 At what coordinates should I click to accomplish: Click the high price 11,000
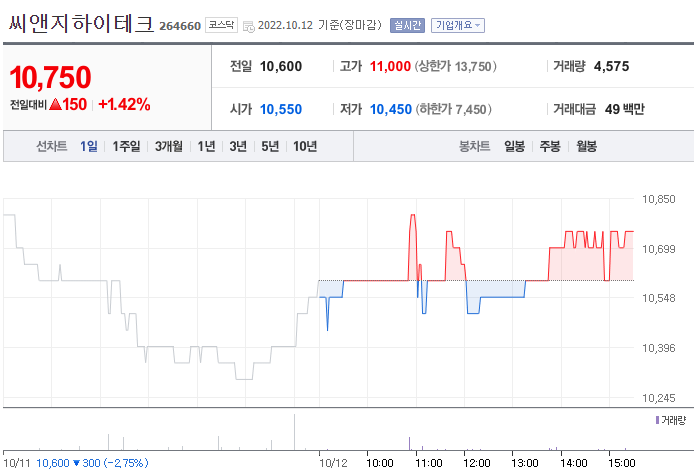coord(390,66)
